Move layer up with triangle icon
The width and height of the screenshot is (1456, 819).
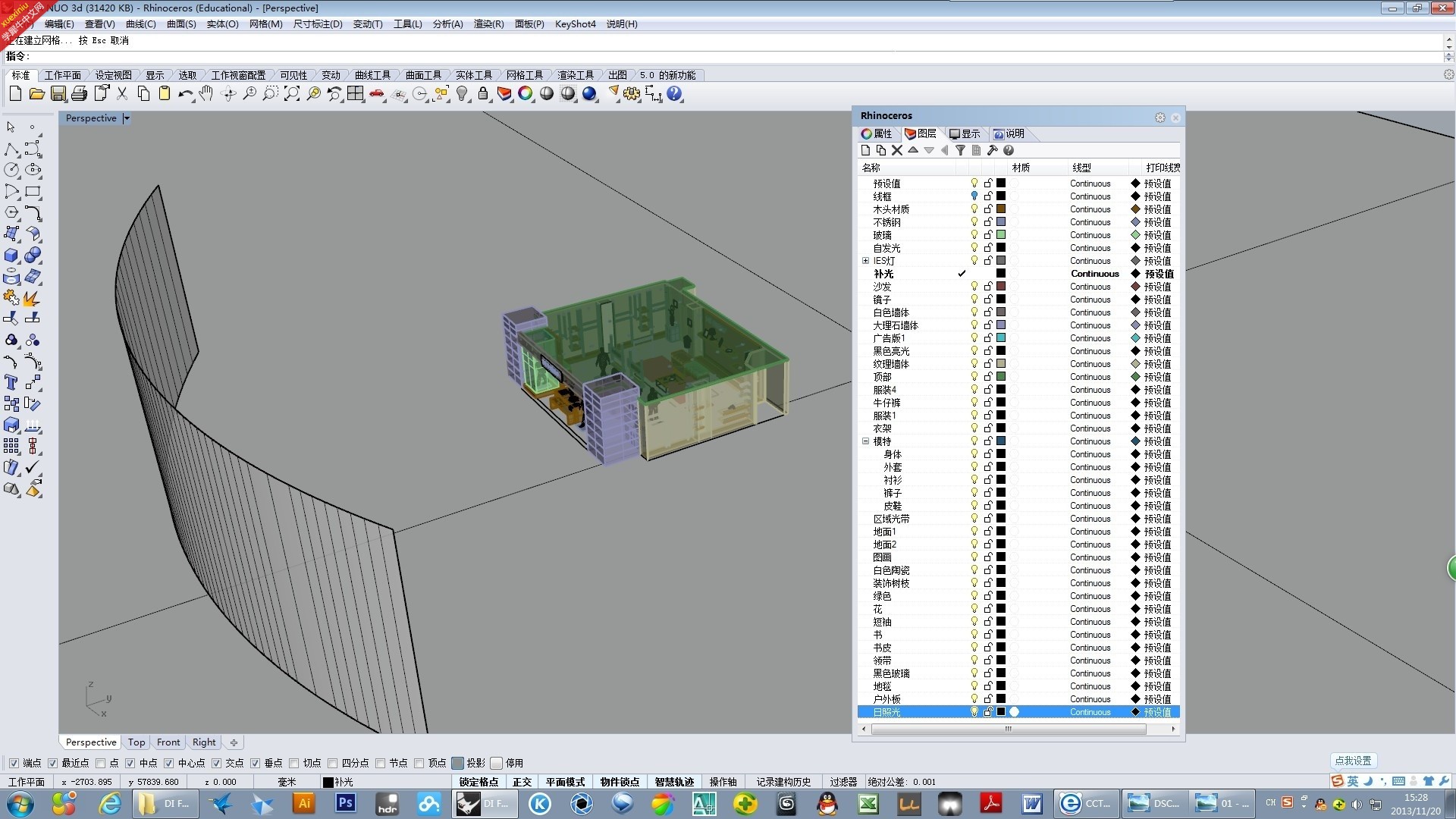click(913, 150)
